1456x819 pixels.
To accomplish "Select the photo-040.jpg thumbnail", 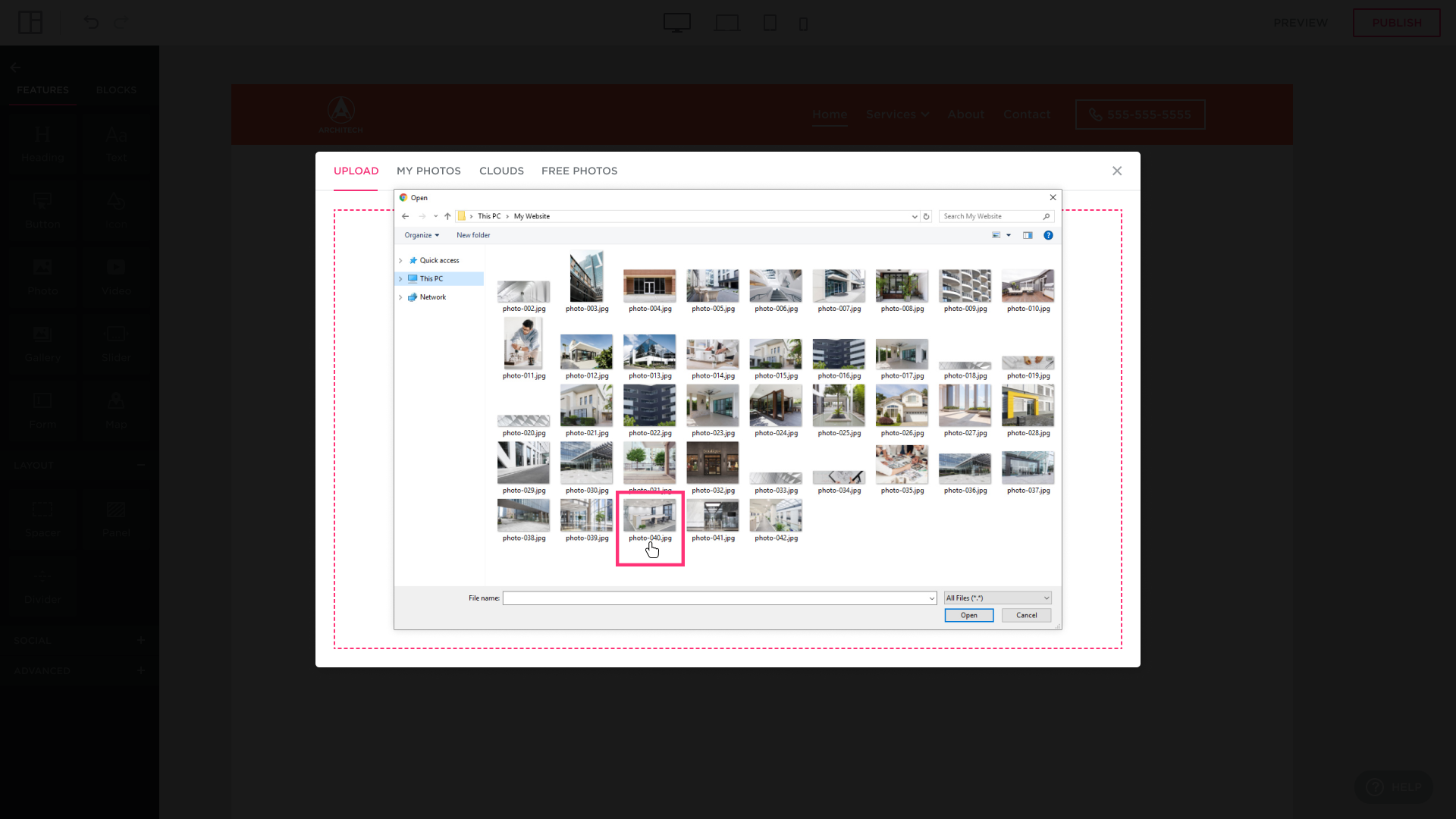I will click(650, 516).
